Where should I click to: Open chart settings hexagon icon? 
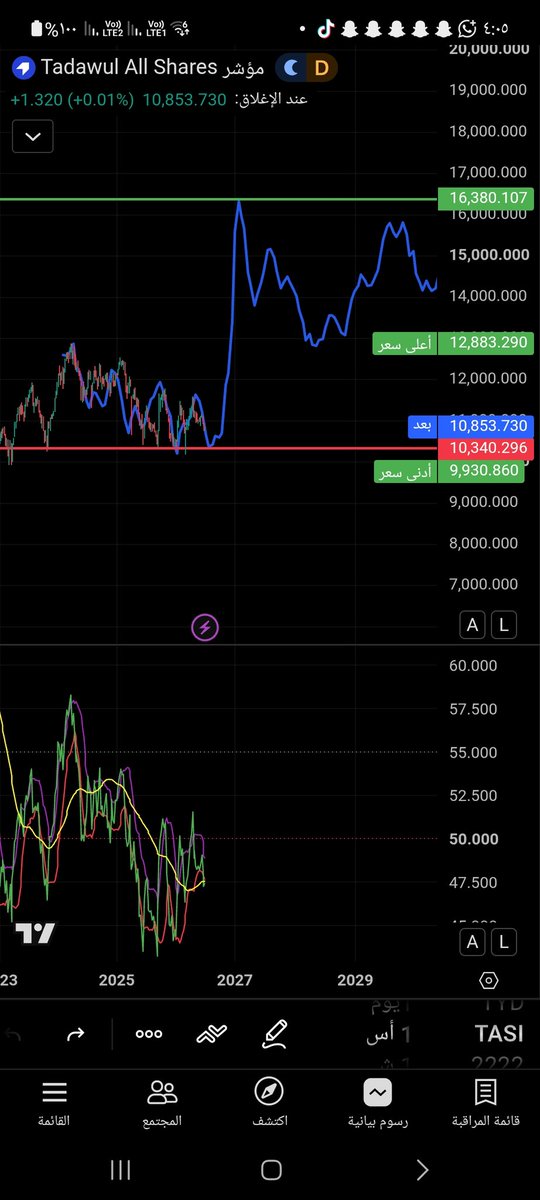click(x=489, y=981)
